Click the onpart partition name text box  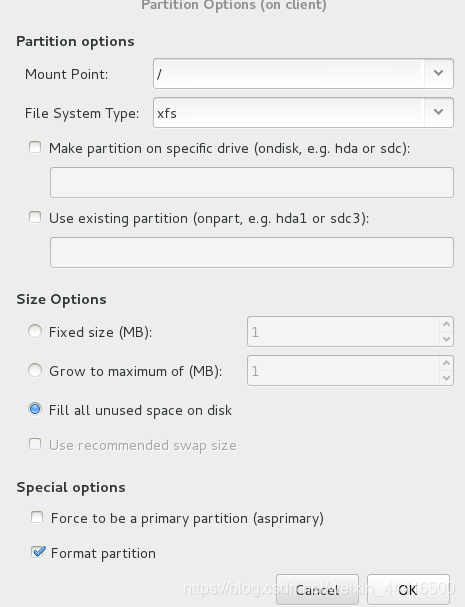(252, 252)
